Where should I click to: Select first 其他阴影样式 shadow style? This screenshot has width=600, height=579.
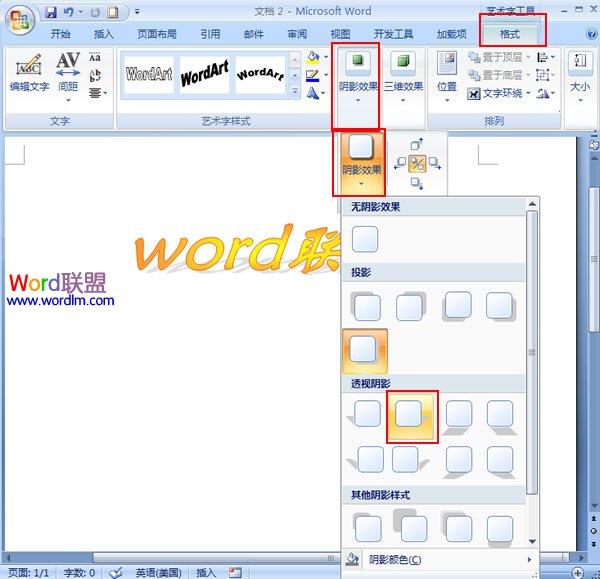tap(367, 527)
